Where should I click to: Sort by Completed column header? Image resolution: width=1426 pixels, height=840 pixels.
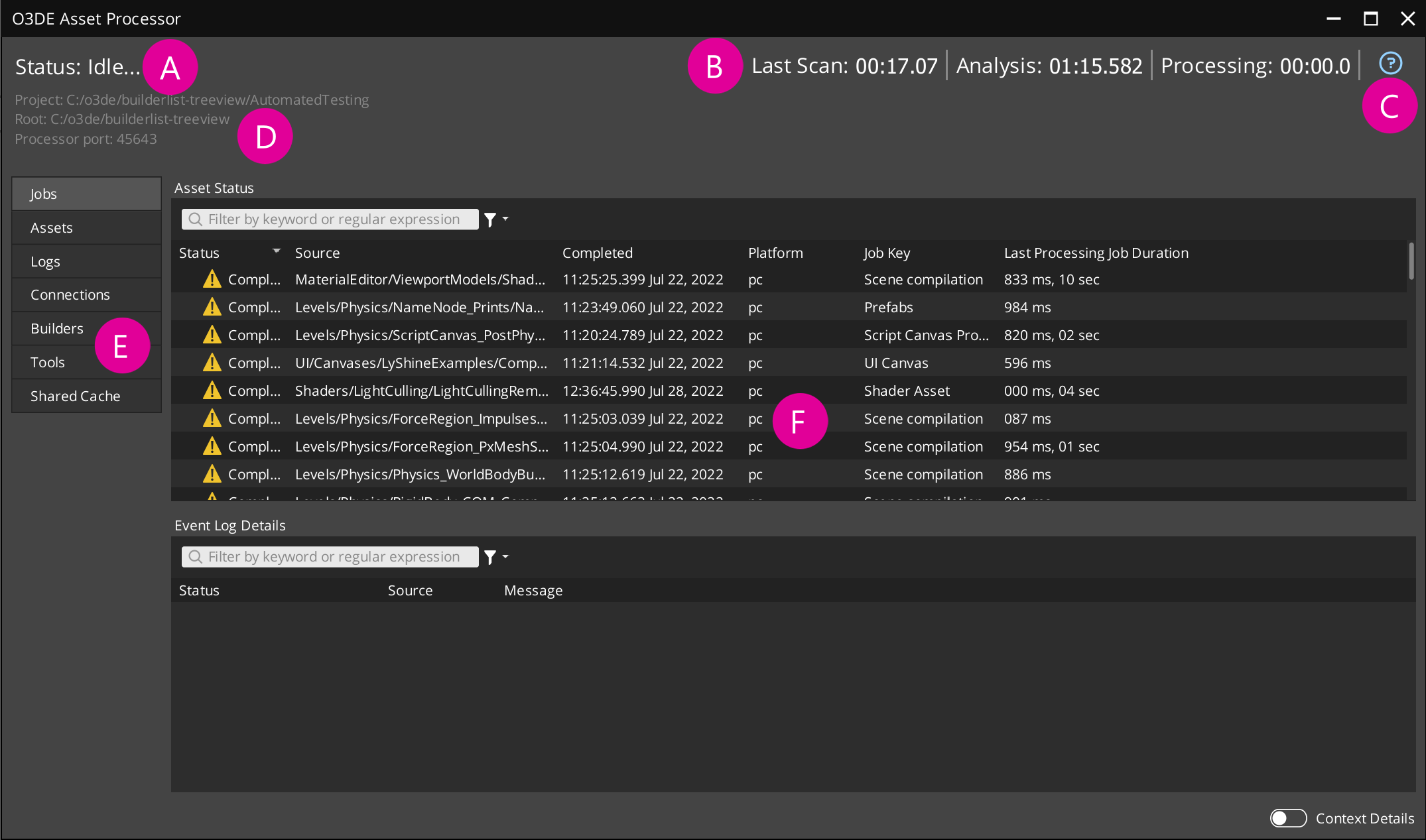[x=597, y=253]
